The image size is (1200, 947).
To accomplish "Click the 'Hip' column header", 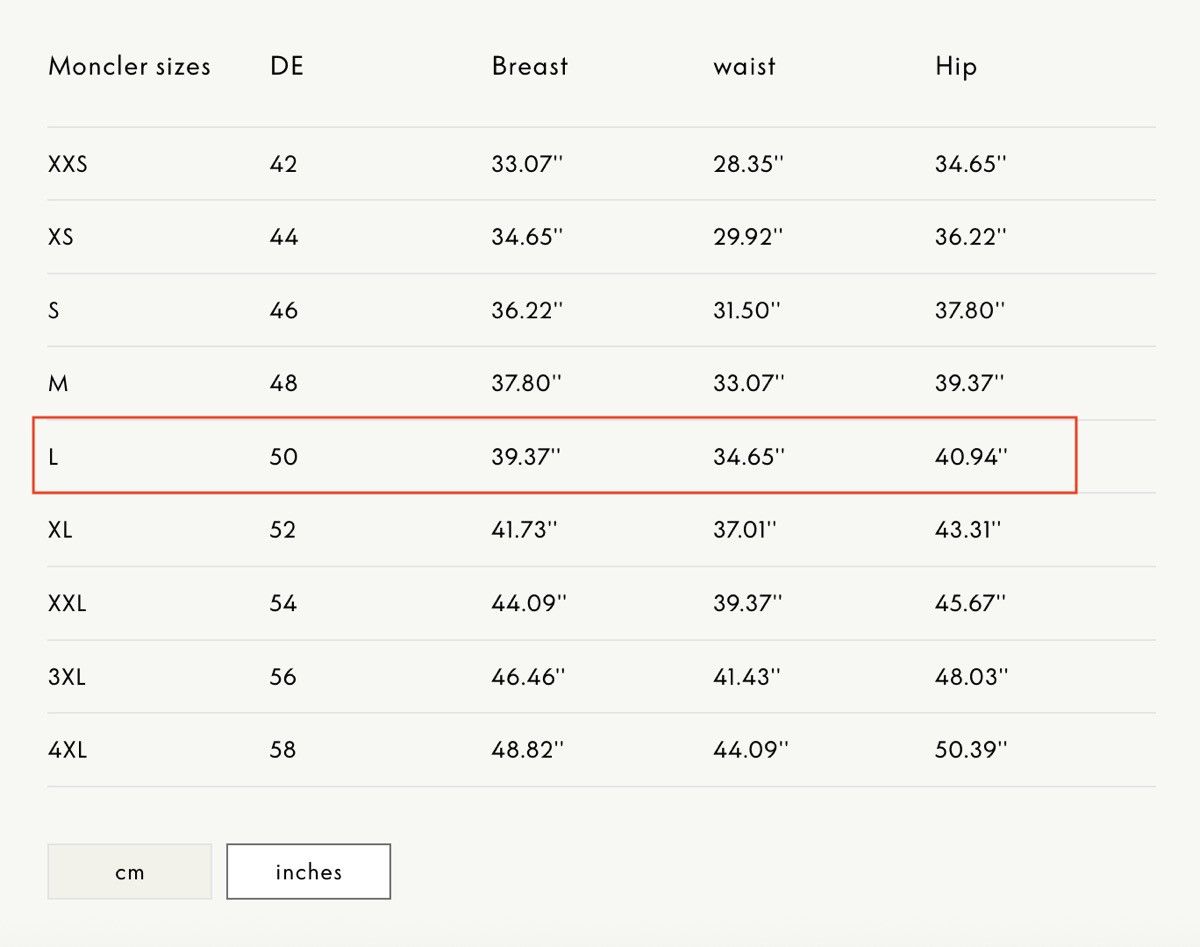I will pos(956,67).
